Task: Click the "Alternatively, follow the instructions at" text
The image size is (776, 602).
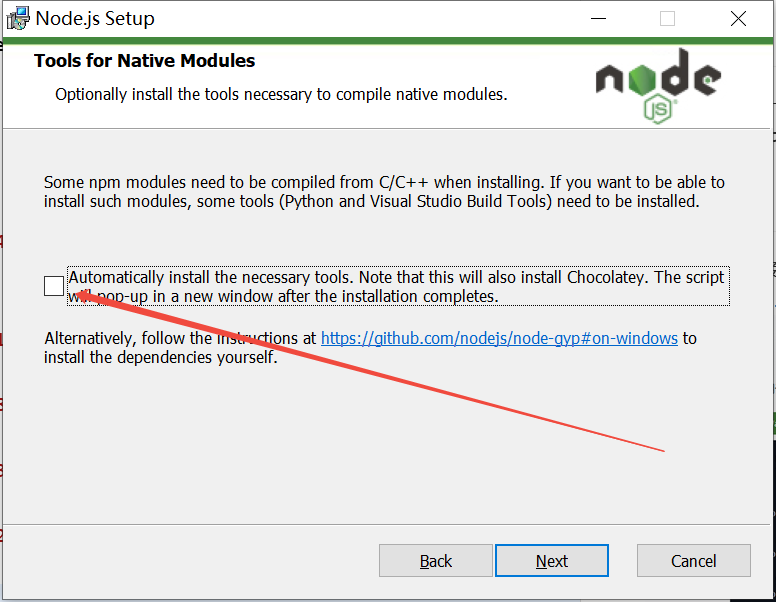Action: (180, 338)
